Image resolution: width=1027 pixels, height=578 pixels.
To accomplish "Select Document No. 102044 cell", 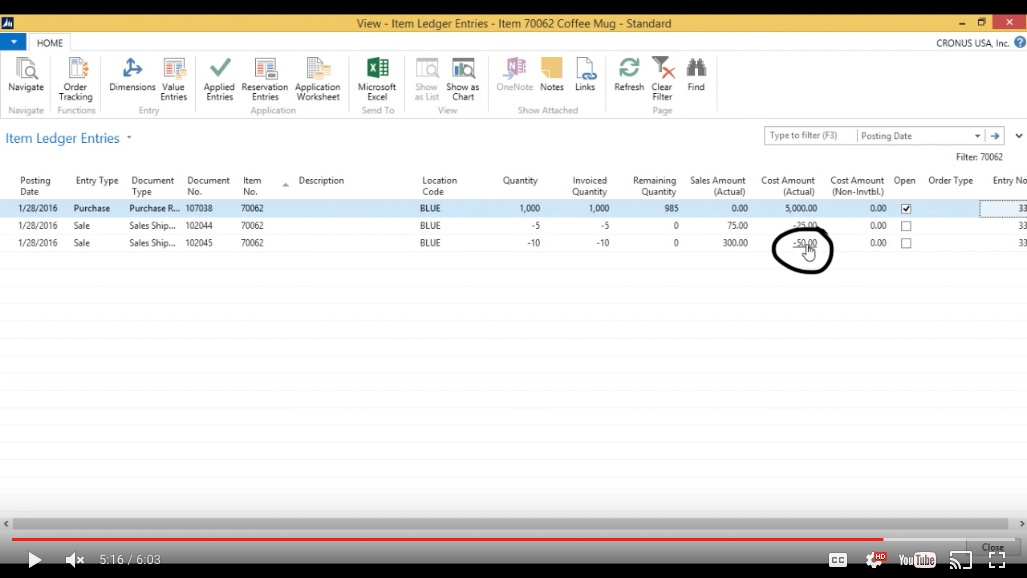I will tap(199, 225).
